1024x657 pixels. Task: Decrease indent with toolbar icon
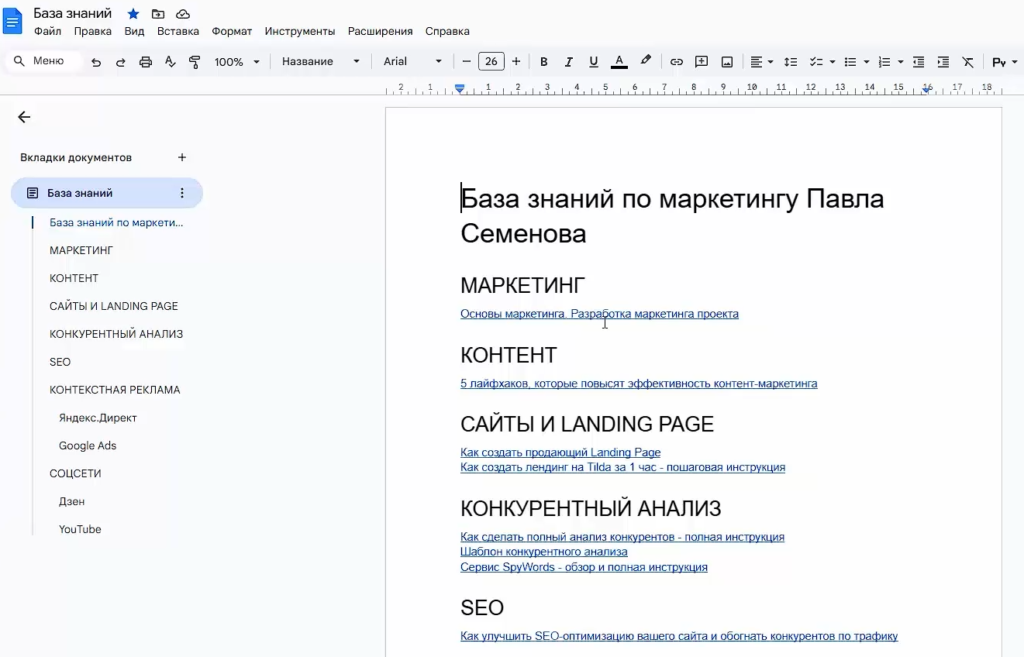point(918,62)
